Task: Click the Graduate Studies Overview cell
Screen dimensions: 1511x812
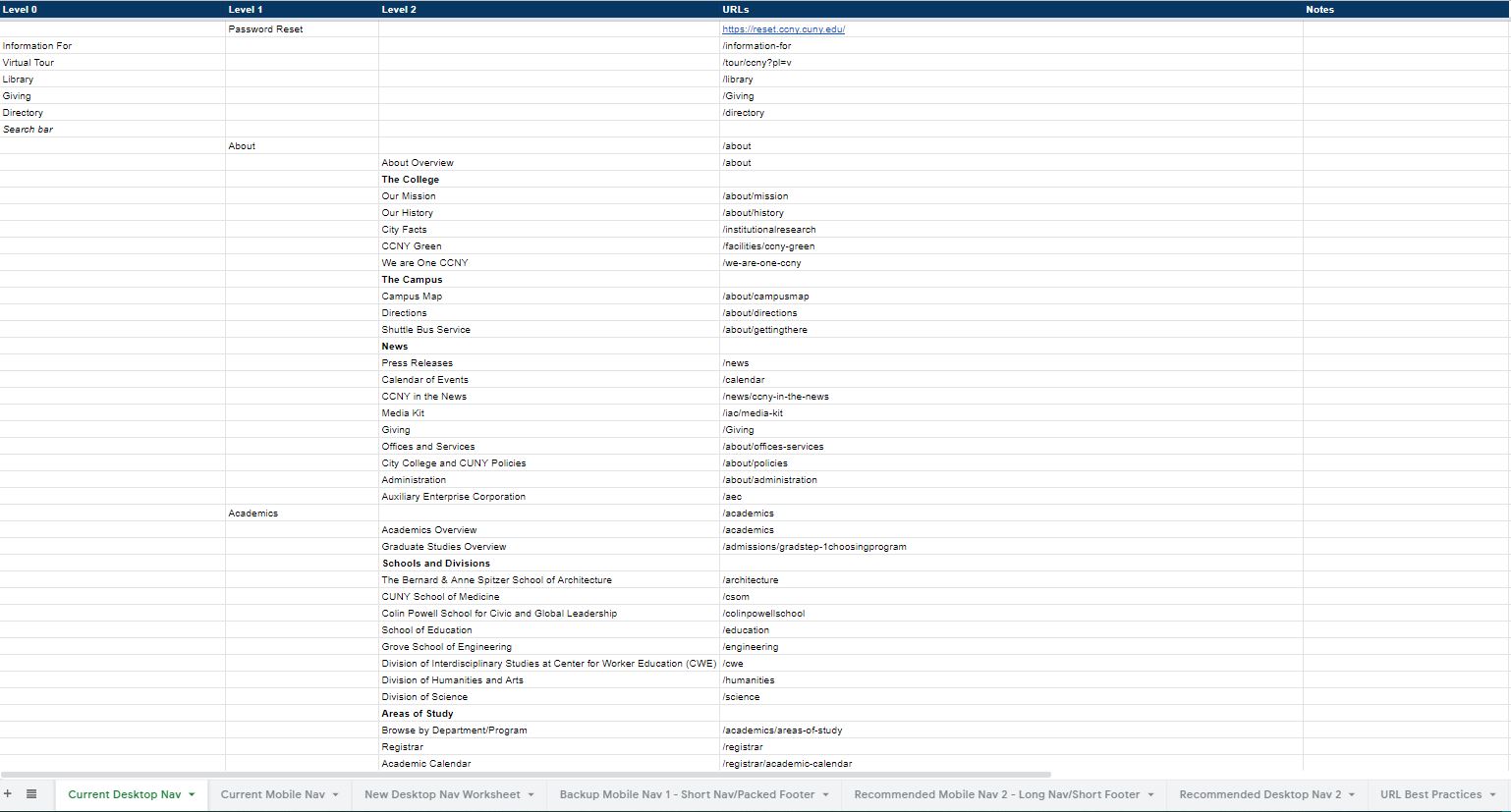Action: 549,547
